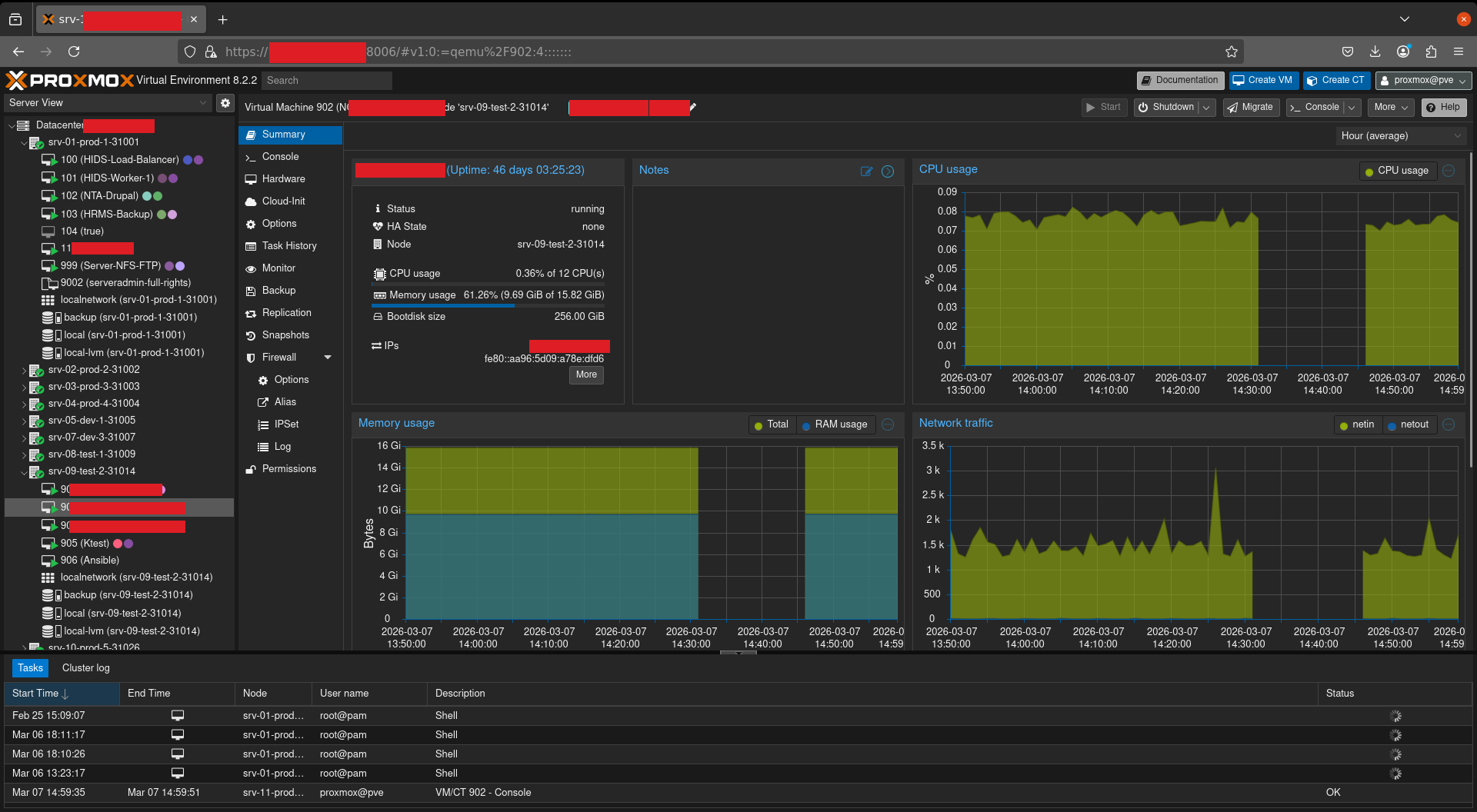Open the Hardware section

click(x=291, y=179)
